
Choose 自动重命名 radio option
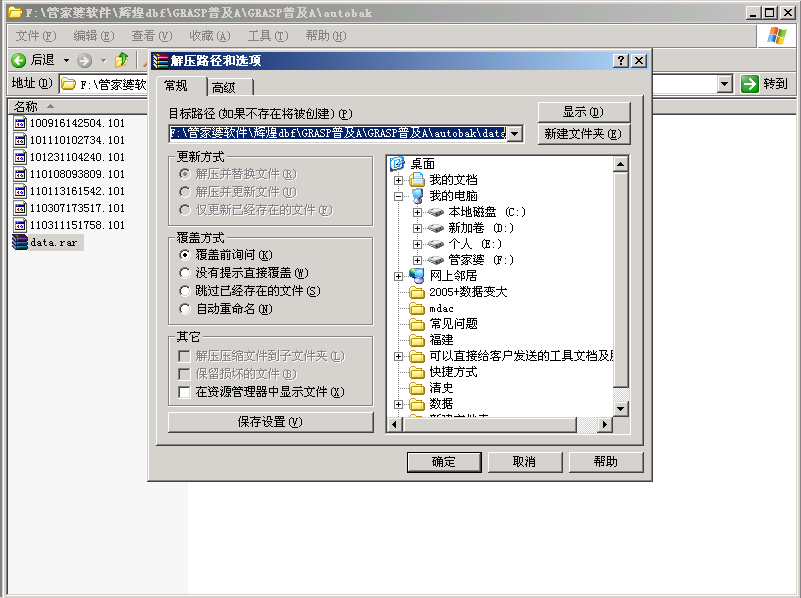(185, 309)
